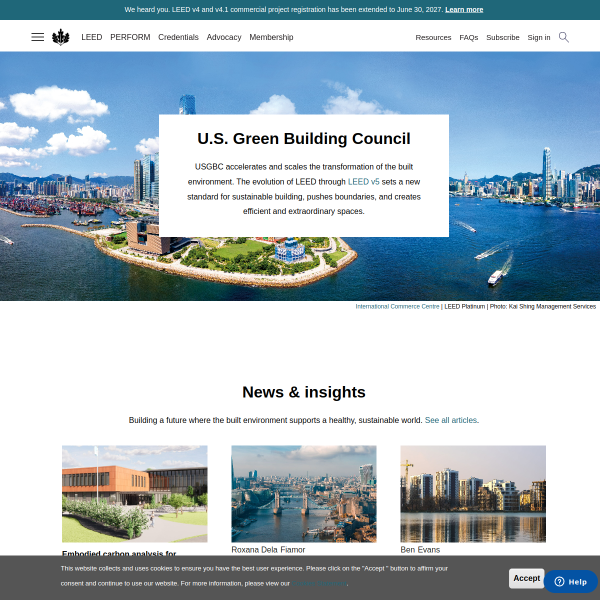Open the FAQs link
Viewport: 600px width, 600px height.
(x=469, y=38)
